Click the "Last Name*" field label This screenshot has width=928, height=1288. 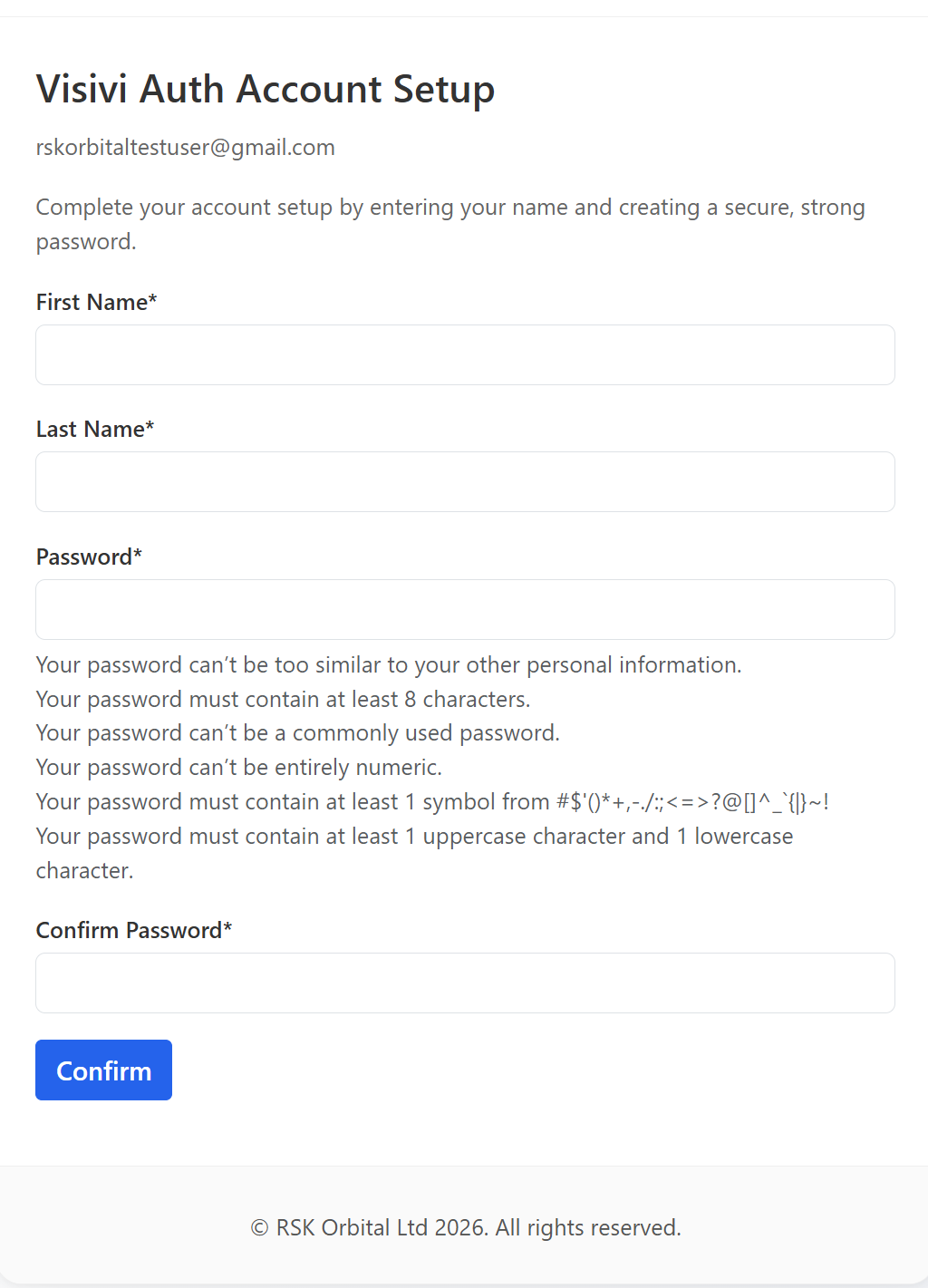(95, 429)
